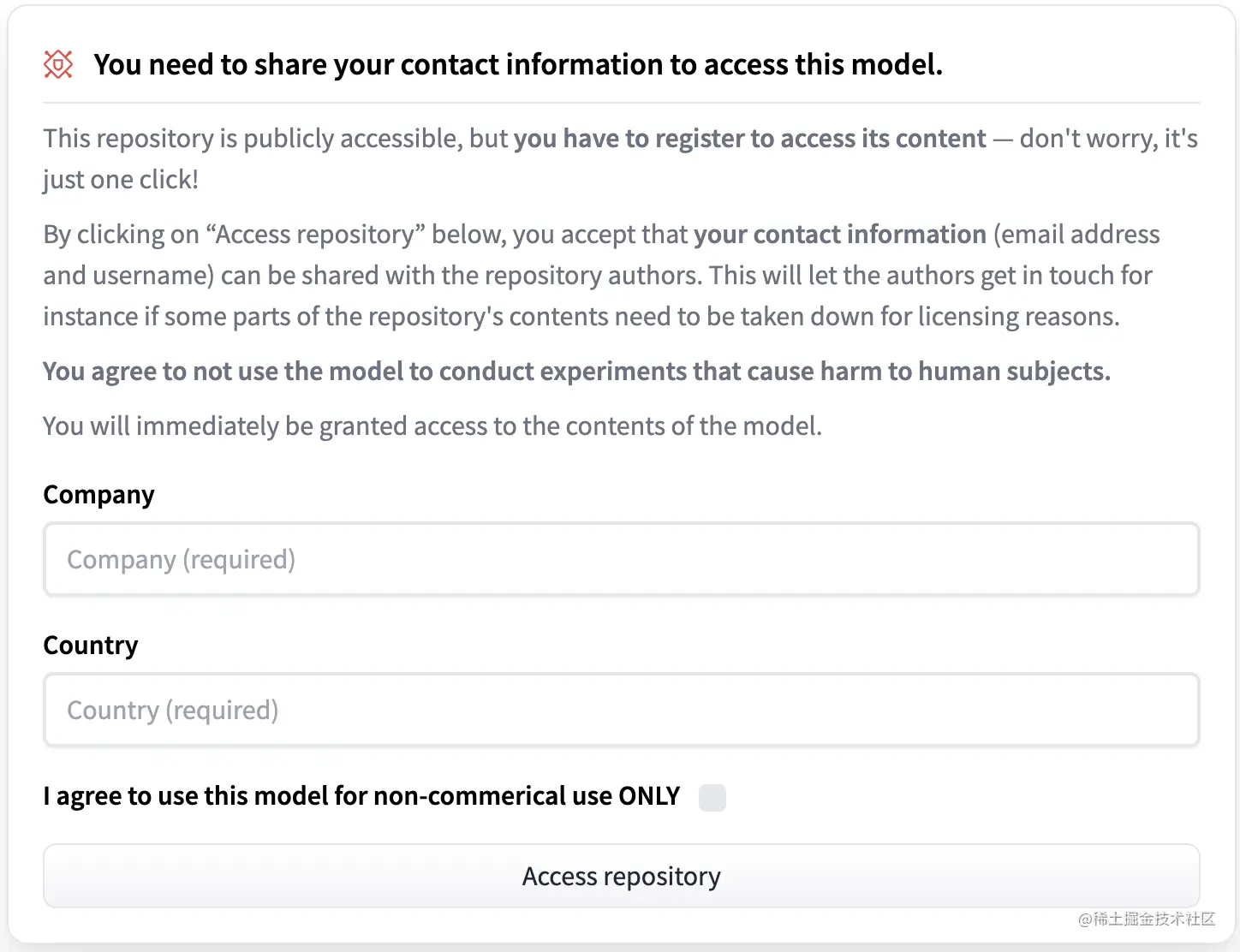
Task: Click the Company text input field
Action: click(x=621, y=560)
